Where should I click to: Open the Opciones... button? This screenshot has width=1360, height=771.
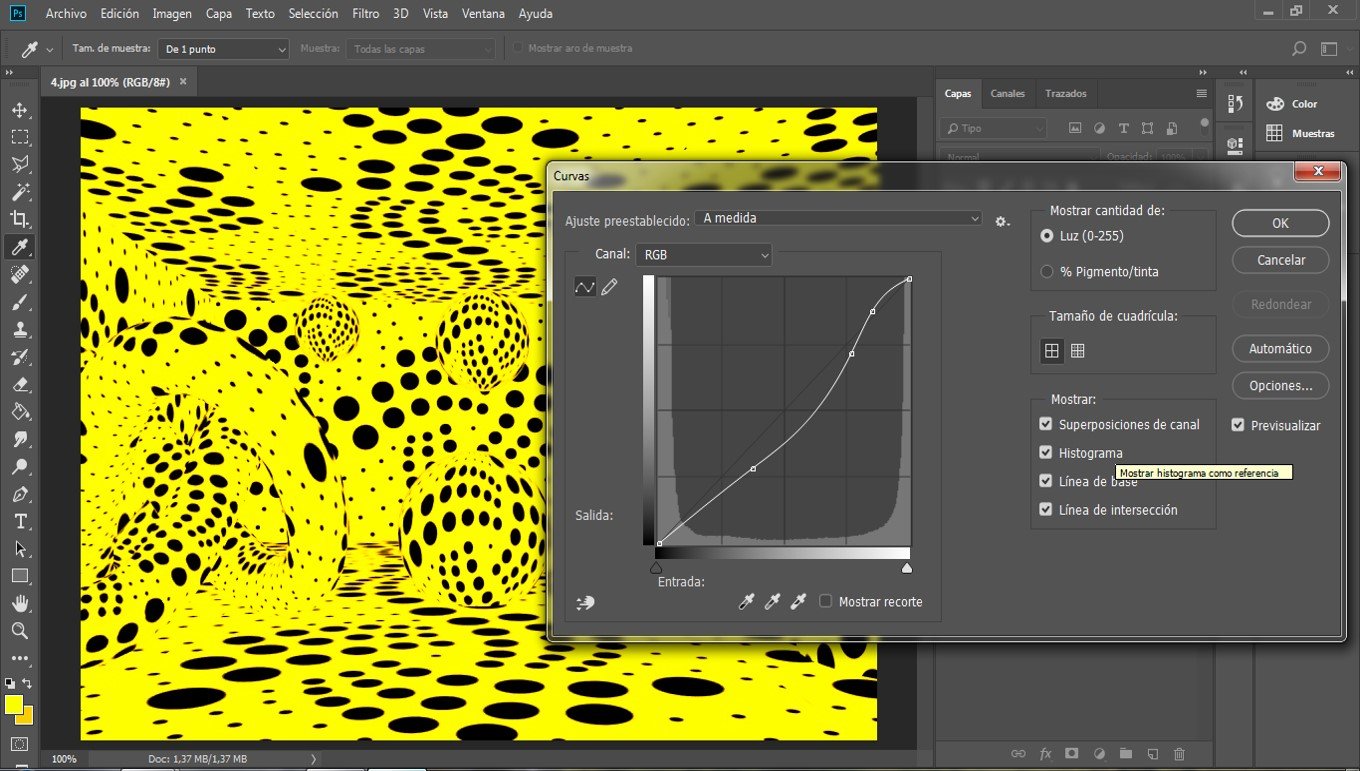pyautogui.click(x=1280, y=385)
